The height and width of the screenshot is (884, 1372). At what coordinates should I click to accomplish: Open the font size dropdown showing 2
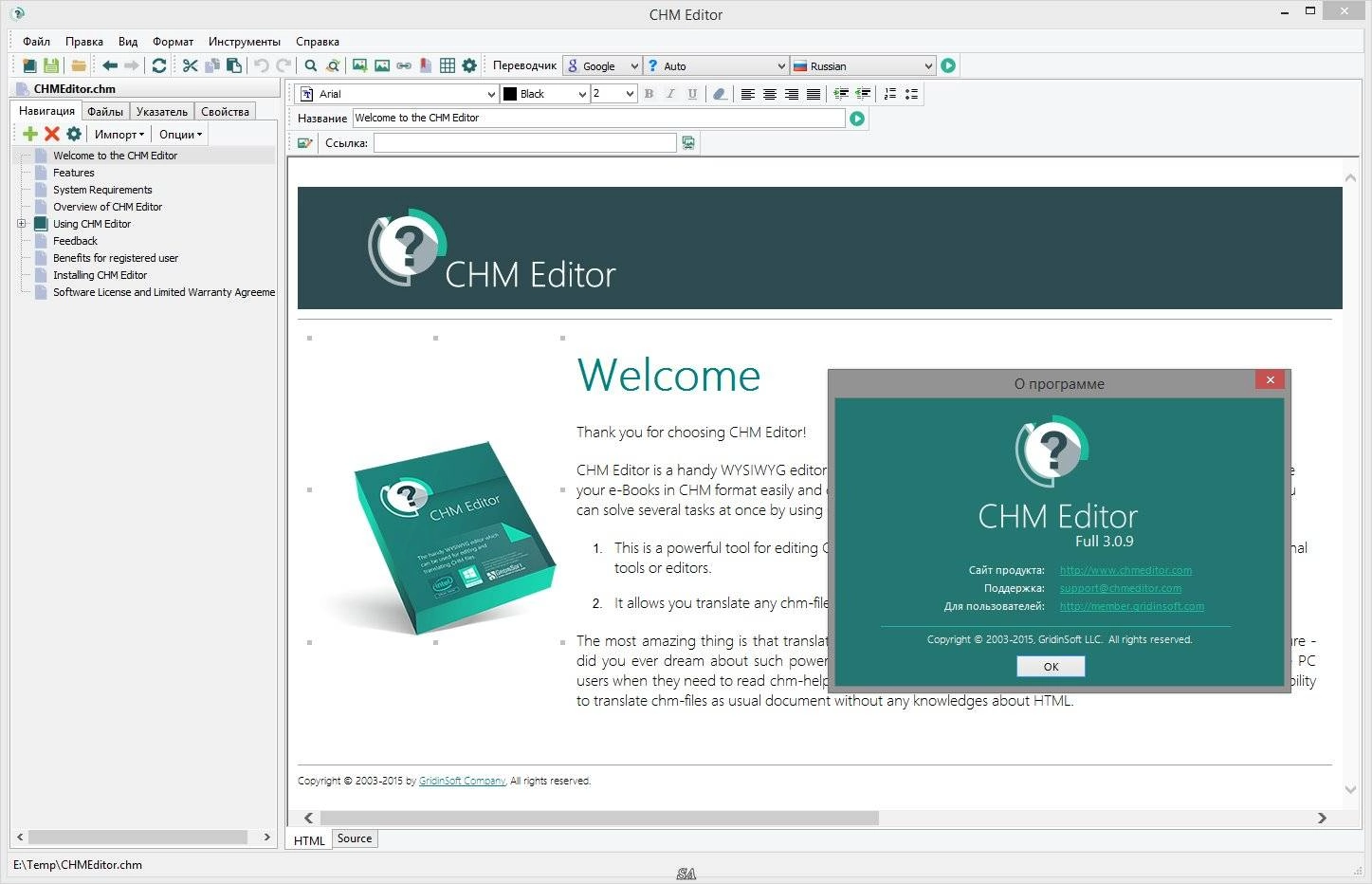[613, 94]
